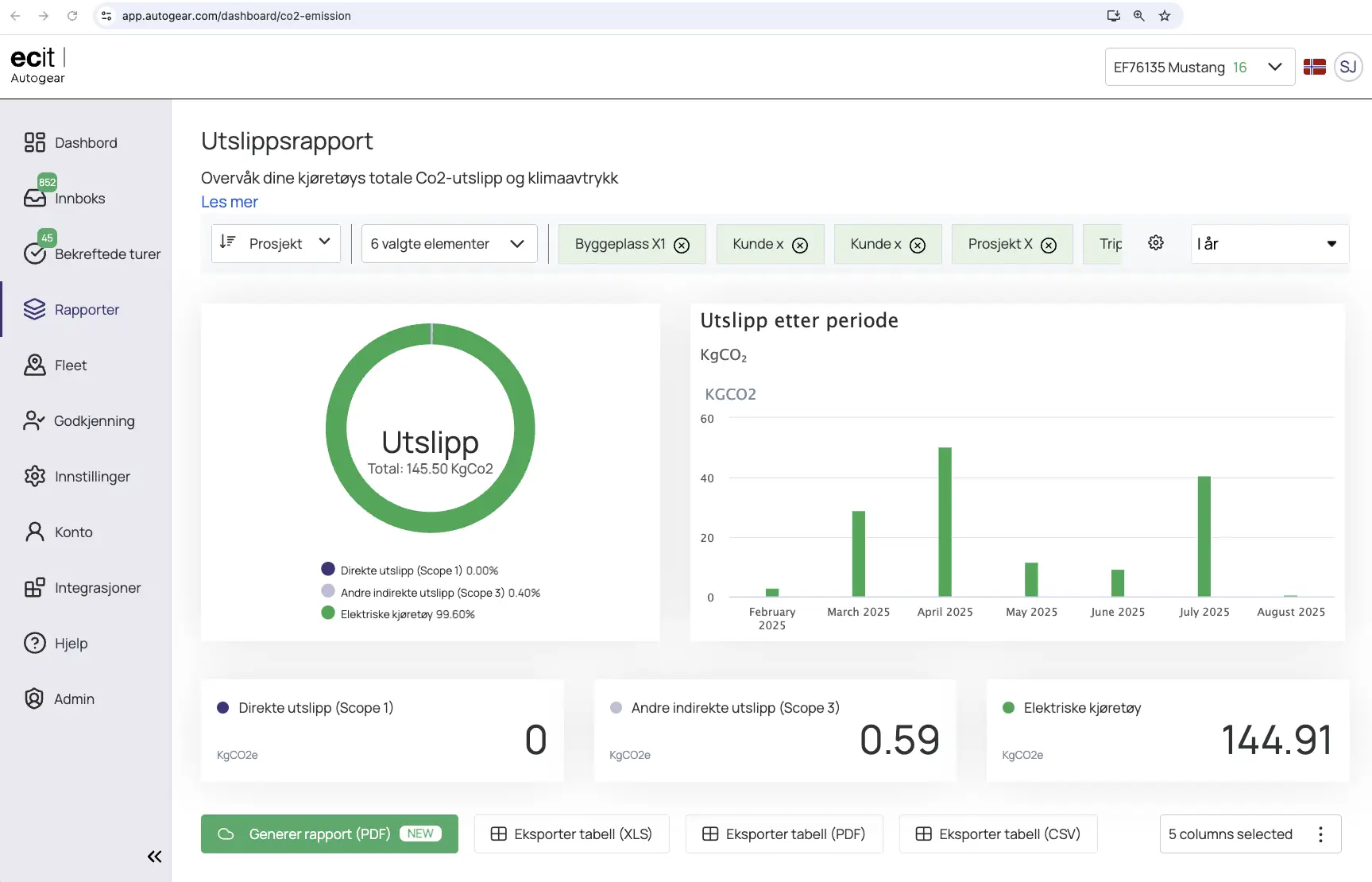
Task: Remove the Prosjekt X filter chip
Action: (x=1049, y=246)
